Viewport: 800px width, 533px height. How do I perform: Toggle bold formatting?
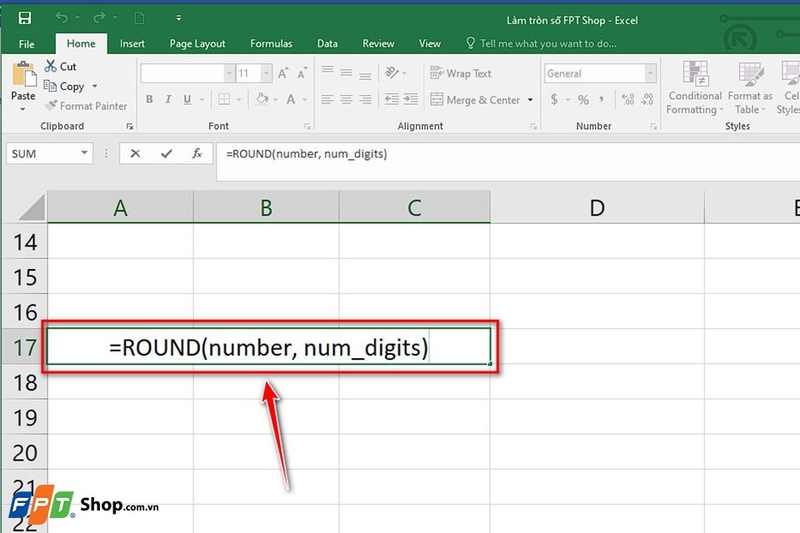click(x=149, y=99)
